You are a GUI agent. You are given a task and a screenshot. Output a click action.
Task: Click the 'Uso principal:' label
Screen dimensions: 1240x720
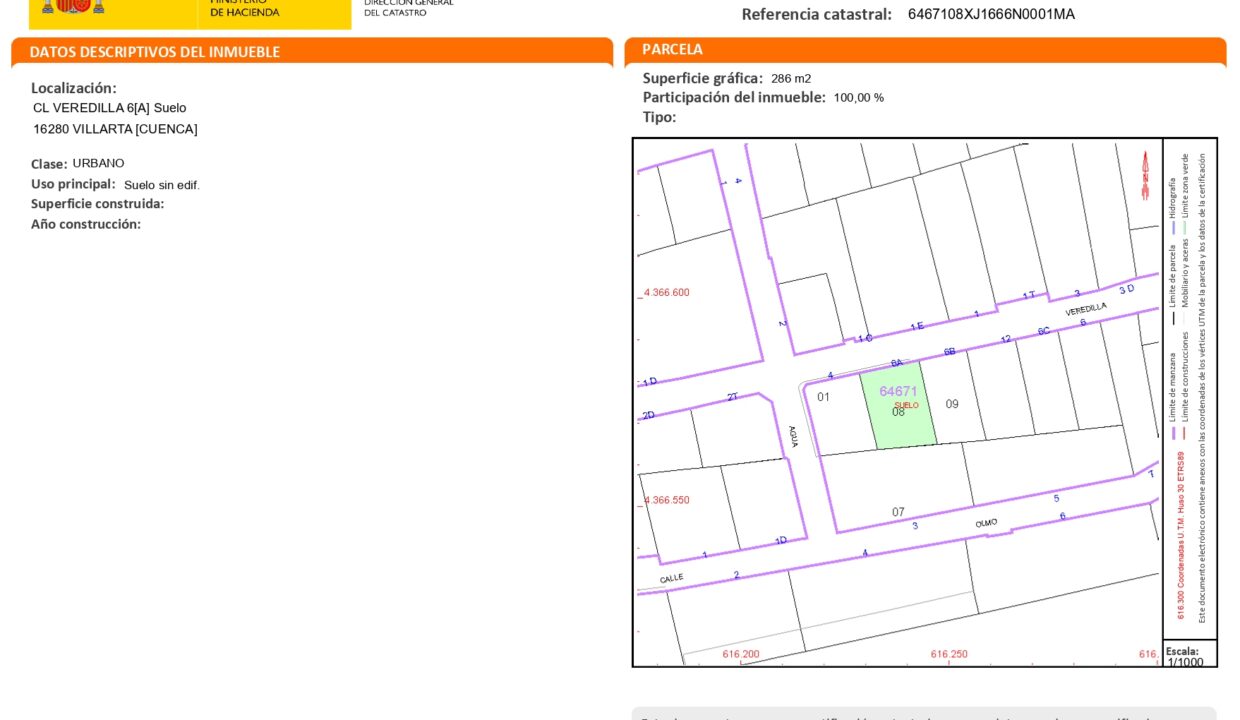[73, 184]
